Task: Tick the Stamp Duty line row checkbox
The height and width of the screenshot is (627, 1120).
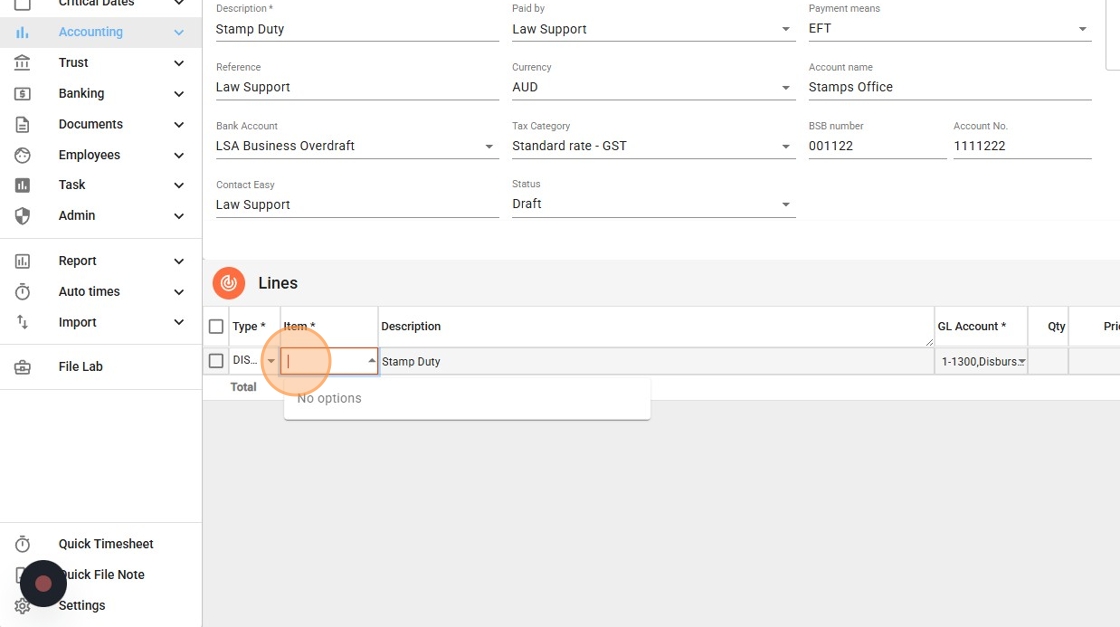Action: [216, 361]
